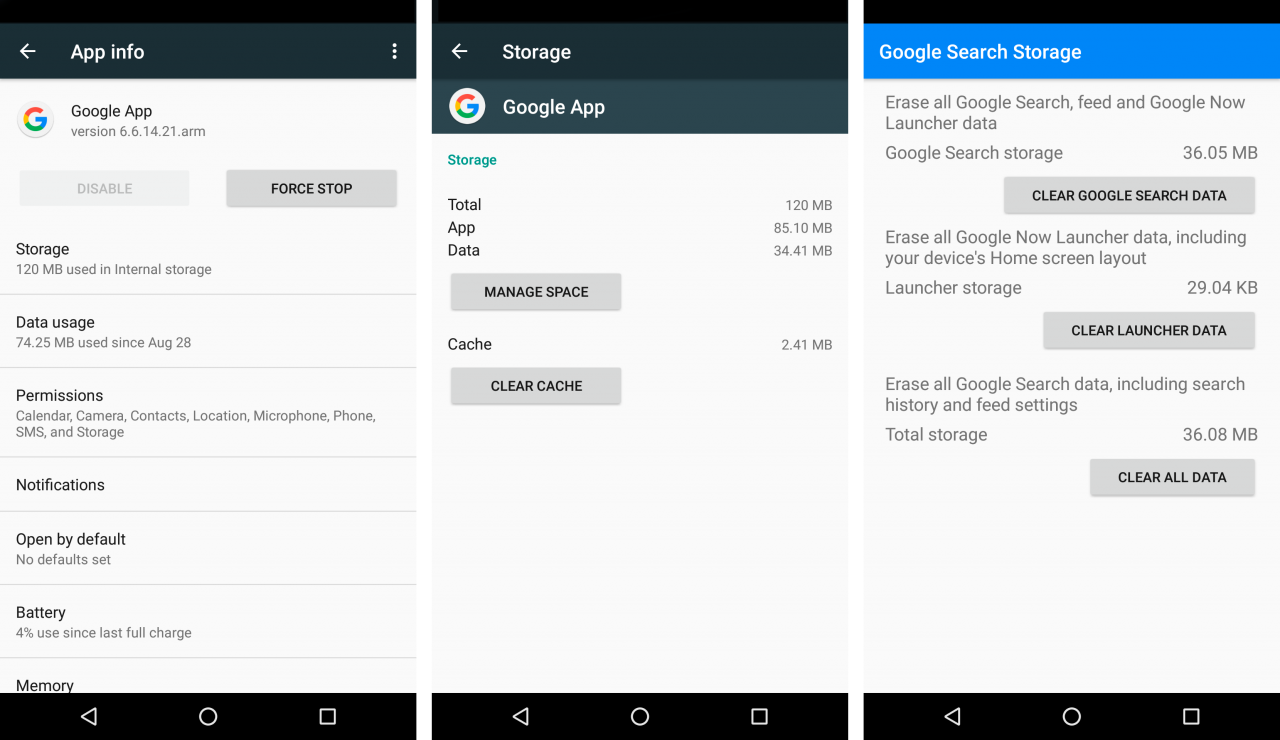1280x740 pixels.
Task: Select Data size '34.41 MB'
Action: (x=803, y=251)
